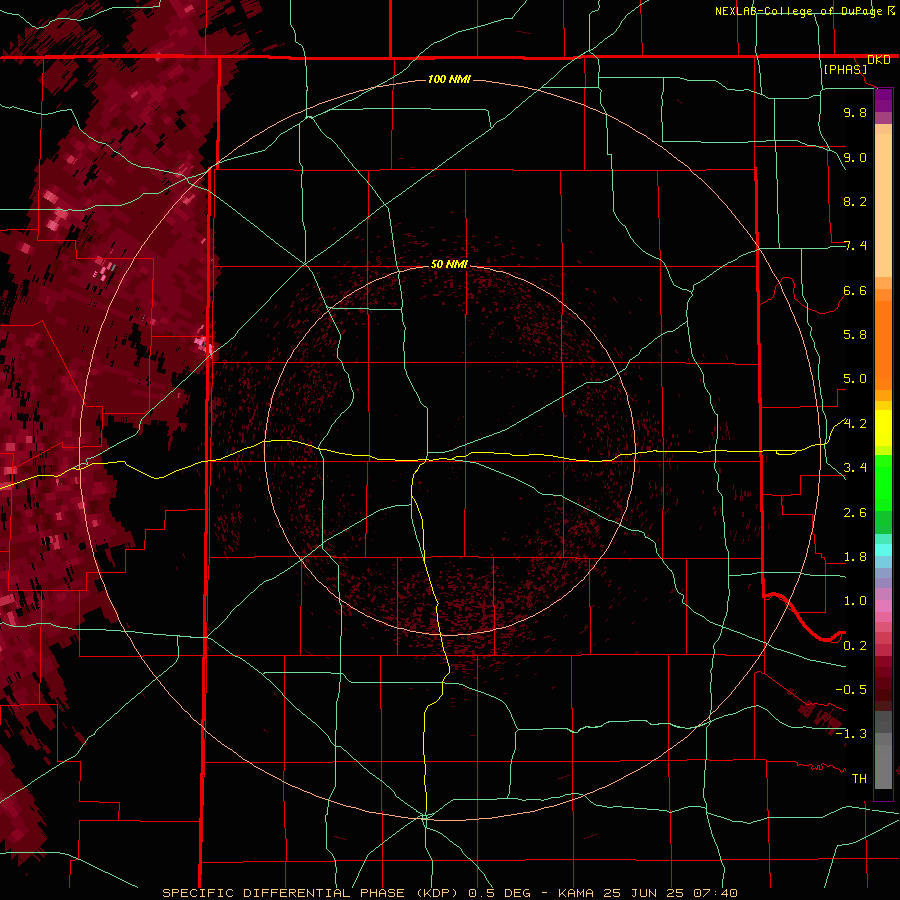This screenshot has width=900, height=900.
Task: Click the 7.4 value on color scale
Action: coord(855,246)
